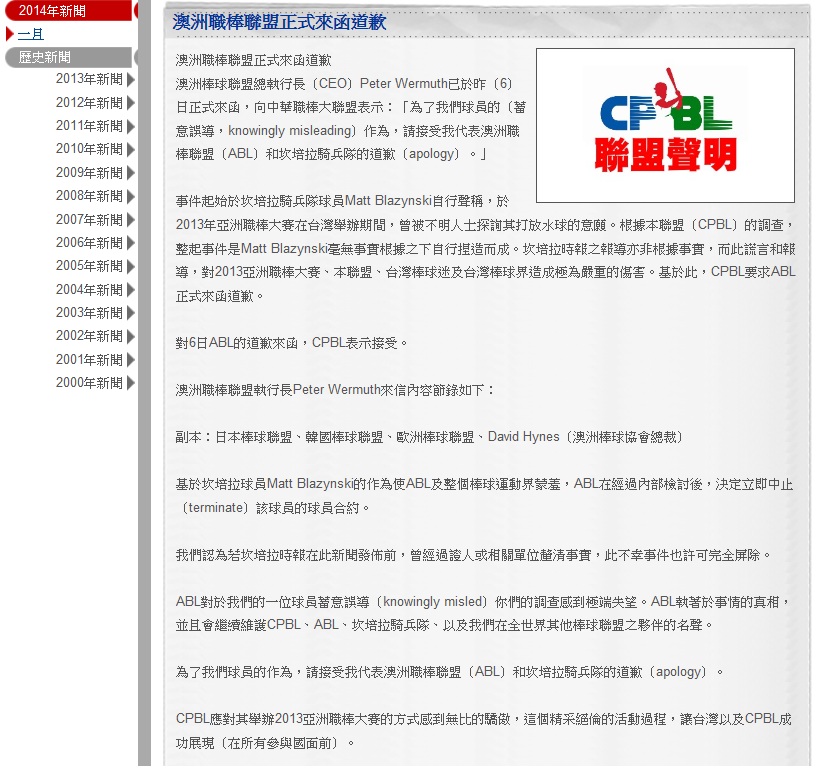
Task: Expand the arrow next to 2011年新聞
Action: pyautogui.click(x=131, y=127)
